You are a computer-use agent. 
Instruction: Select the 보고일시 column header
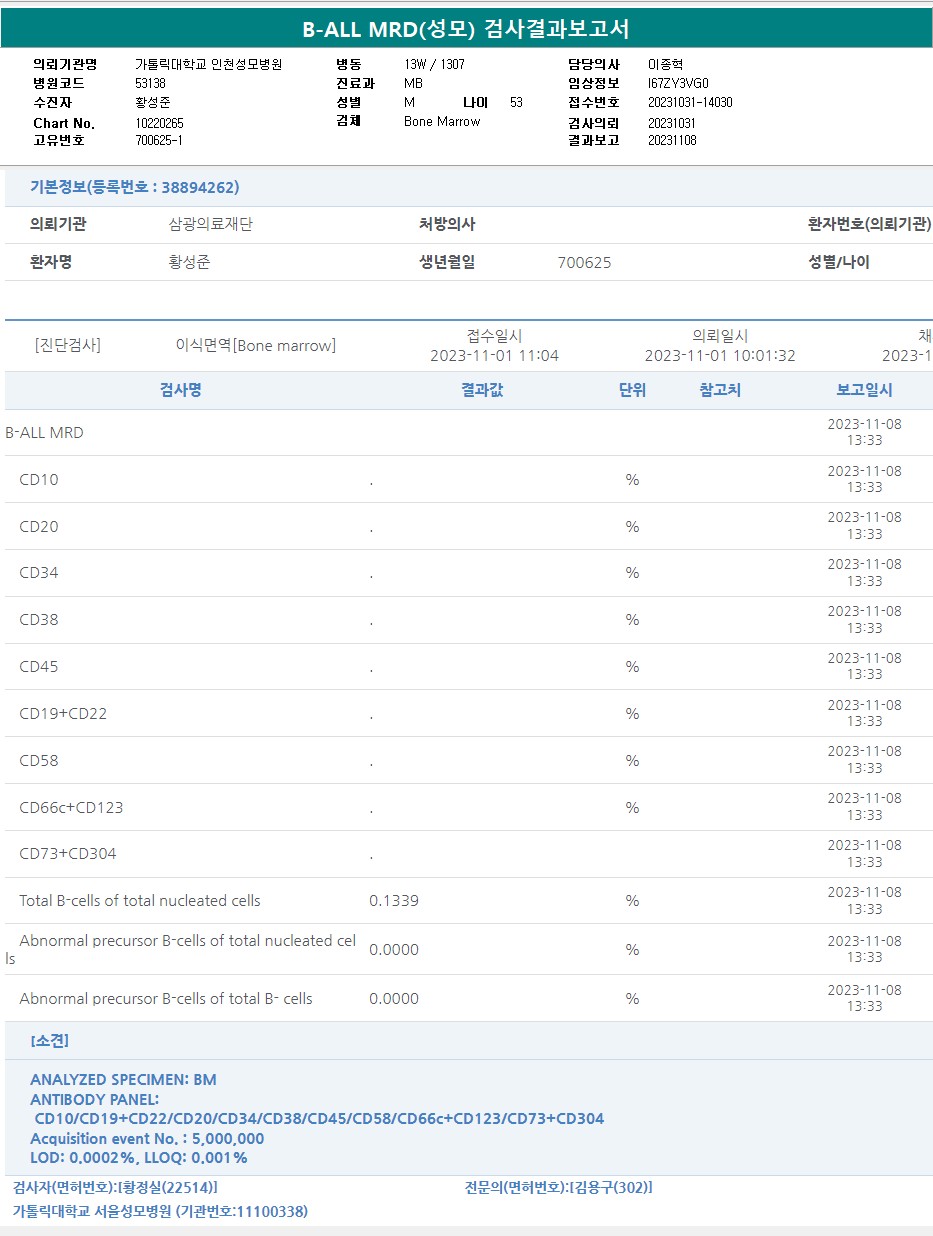coord(864,390)
